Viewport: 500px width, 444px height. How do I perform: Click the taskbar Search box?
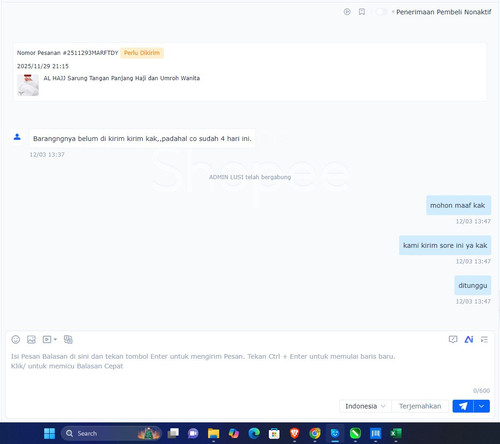[x=111, y=433]
